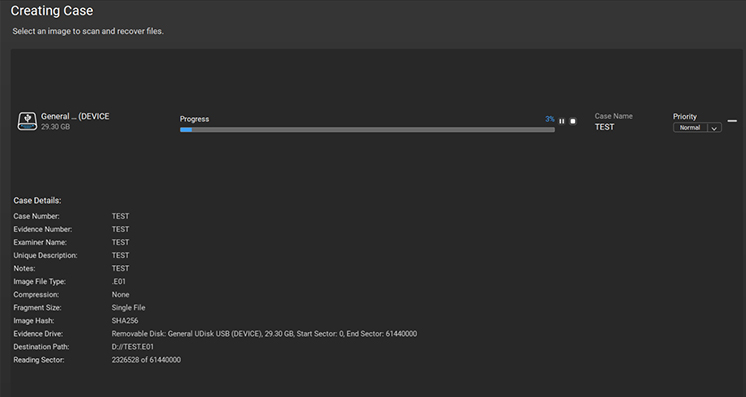Select the General ... (DEVICE name
Screen dimensions: 746x397
pos(75,117)
